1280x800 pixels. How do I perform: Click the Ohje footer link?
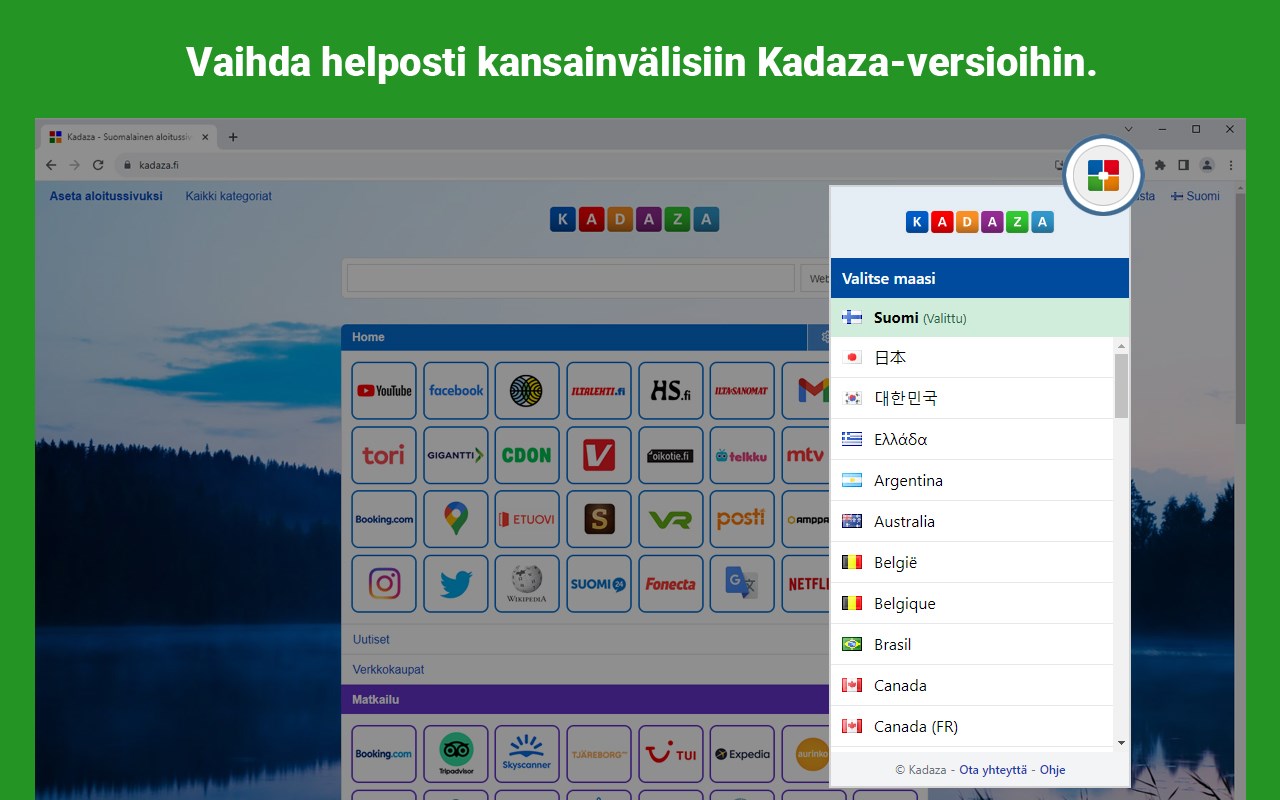click(x=1052, y=770)
